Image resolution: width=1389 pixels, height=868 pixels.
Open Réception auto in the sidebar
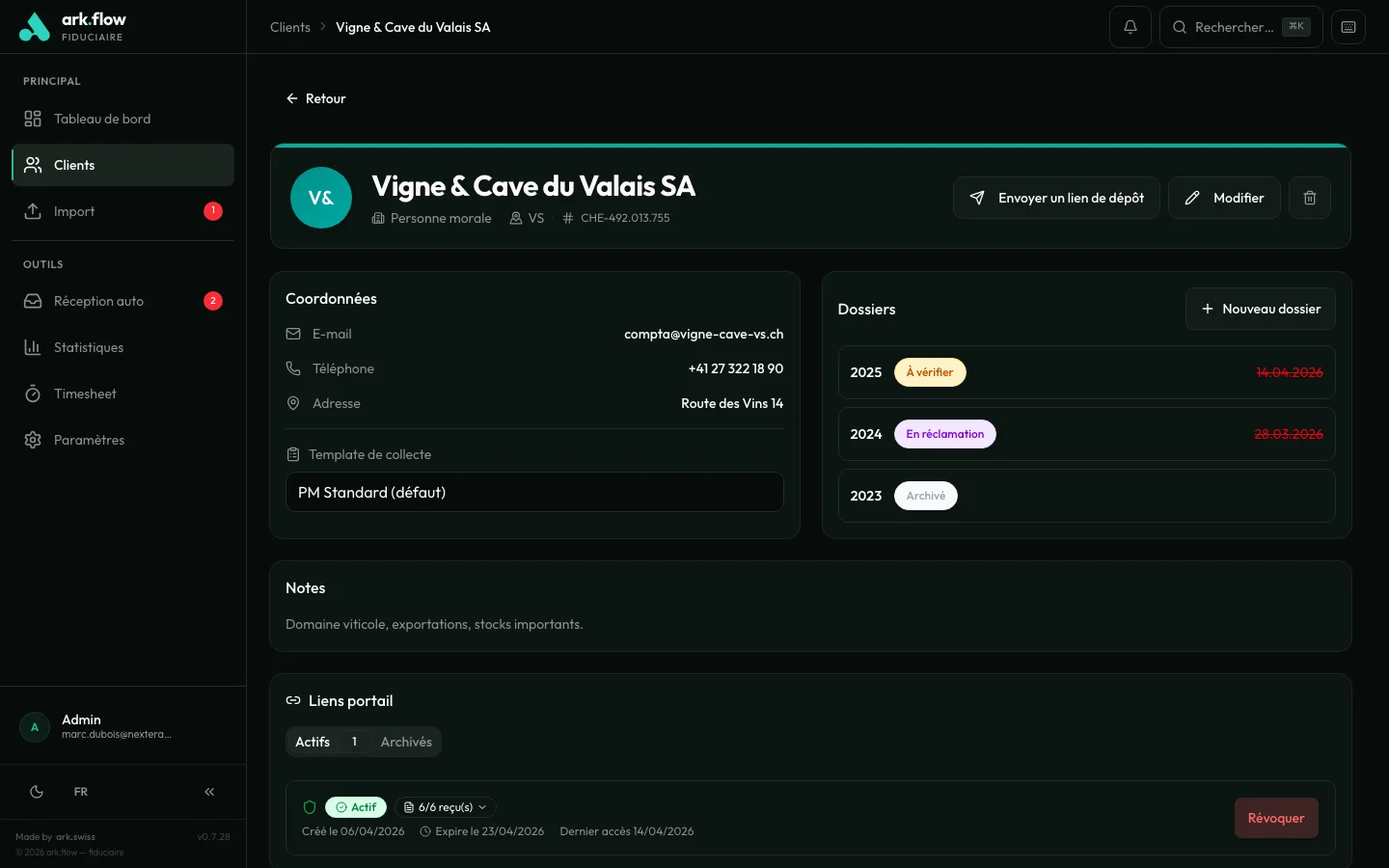tap(98, 301)
